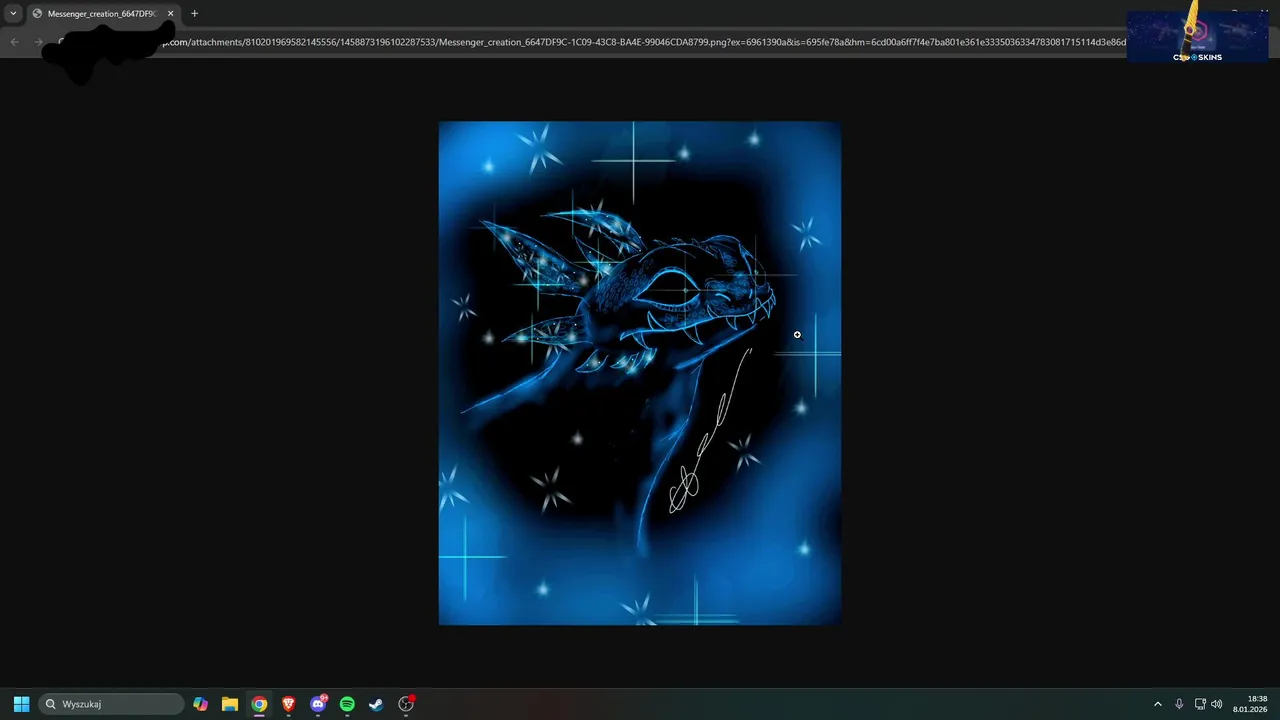Open Copilot from the taskbar
This screenshot has height=720, width=1280.
coord(201,704)
